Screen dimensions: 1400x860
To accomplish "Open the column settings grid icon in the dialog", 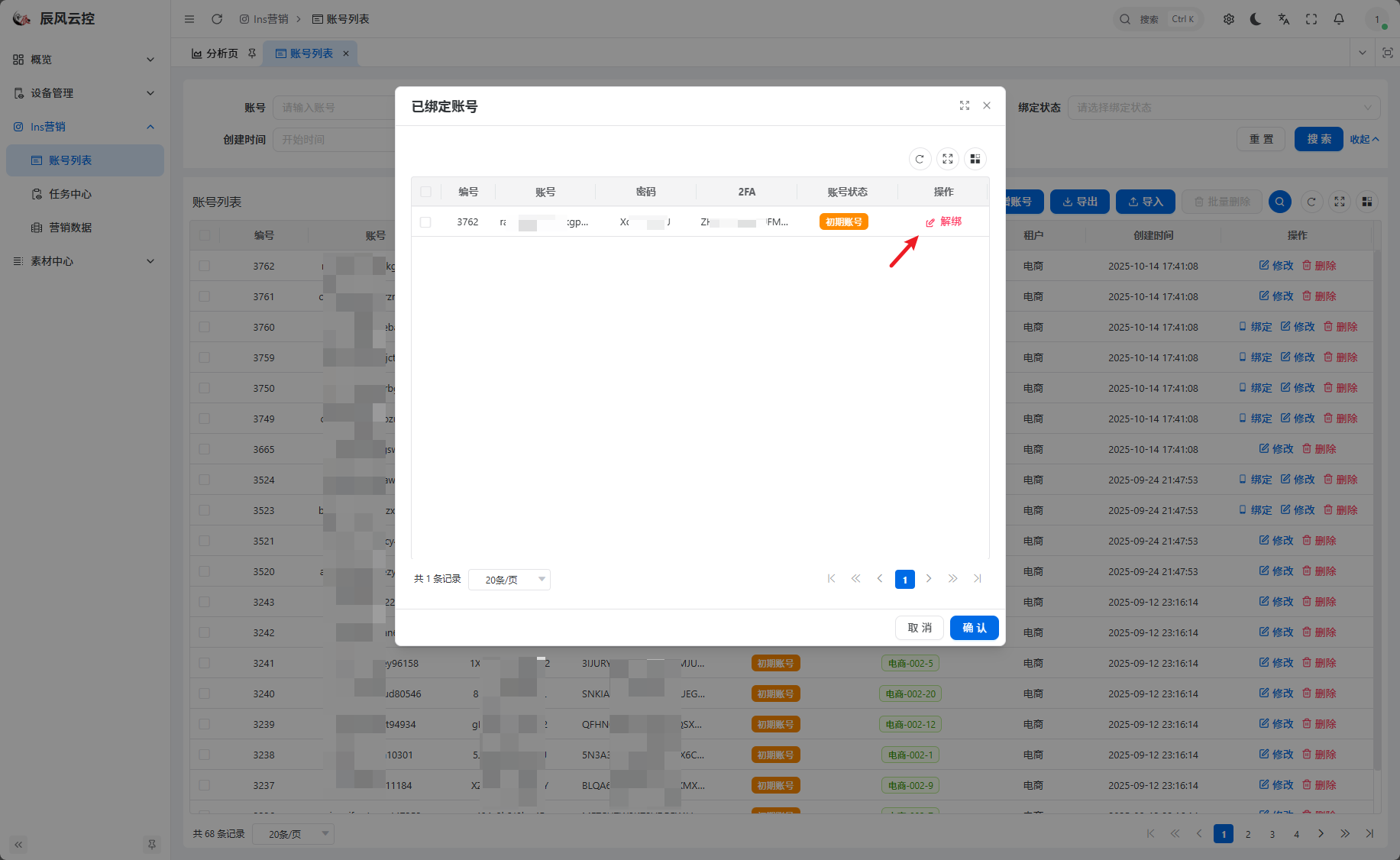I will pos(975,159).
